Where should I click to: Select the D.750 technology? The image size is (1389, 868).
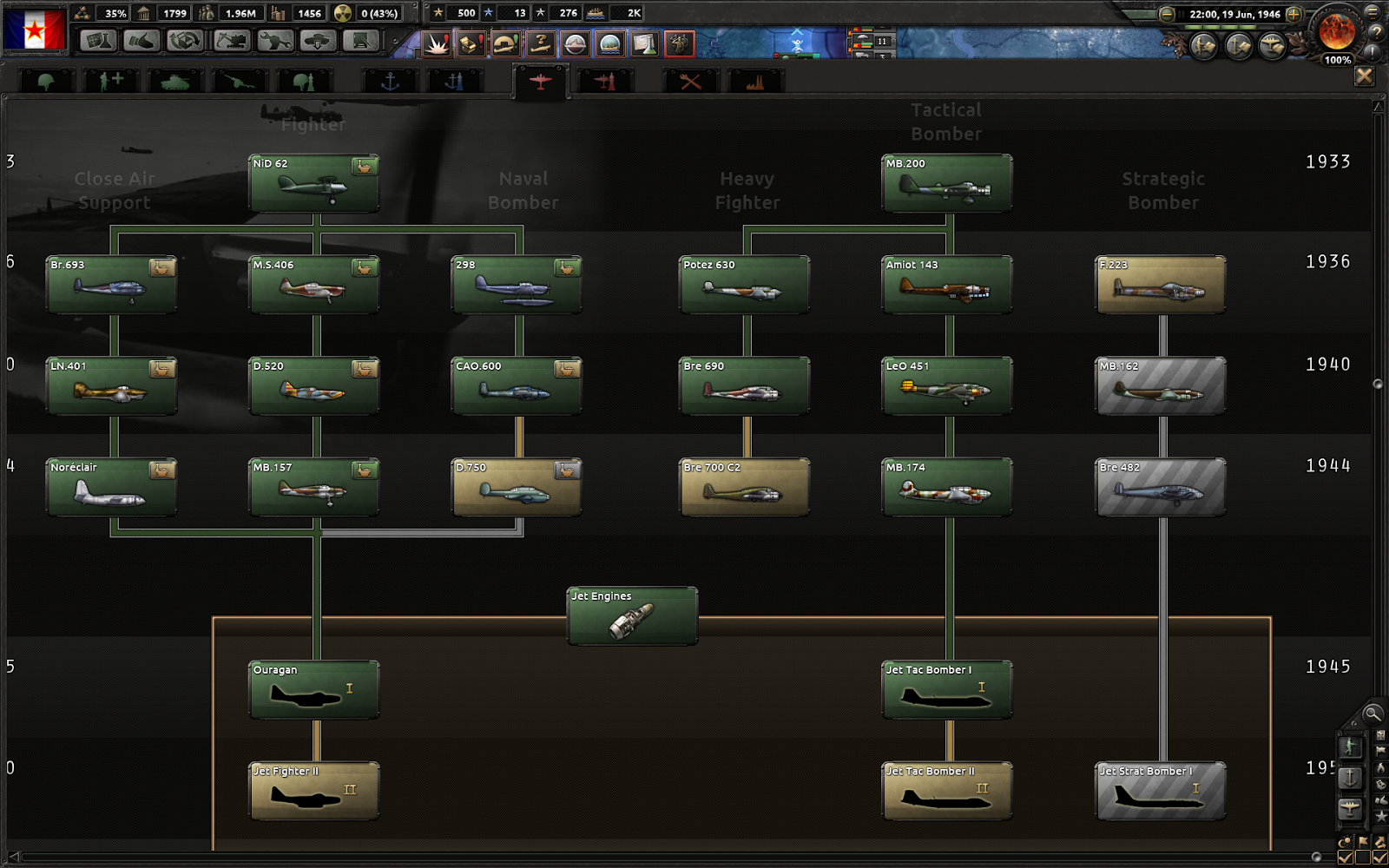[x=517, y=488]
